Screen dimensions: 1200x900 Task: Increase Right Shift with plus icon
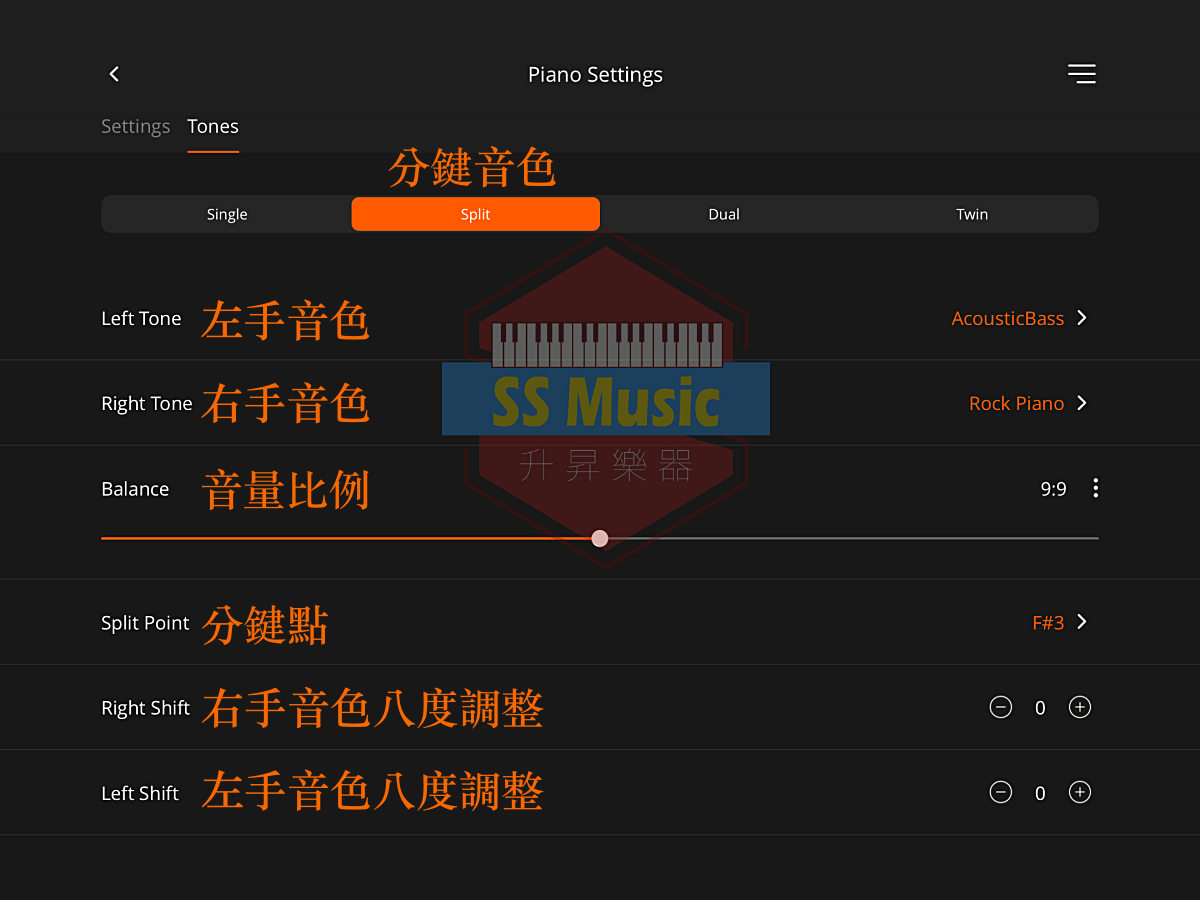(1080, 707)
